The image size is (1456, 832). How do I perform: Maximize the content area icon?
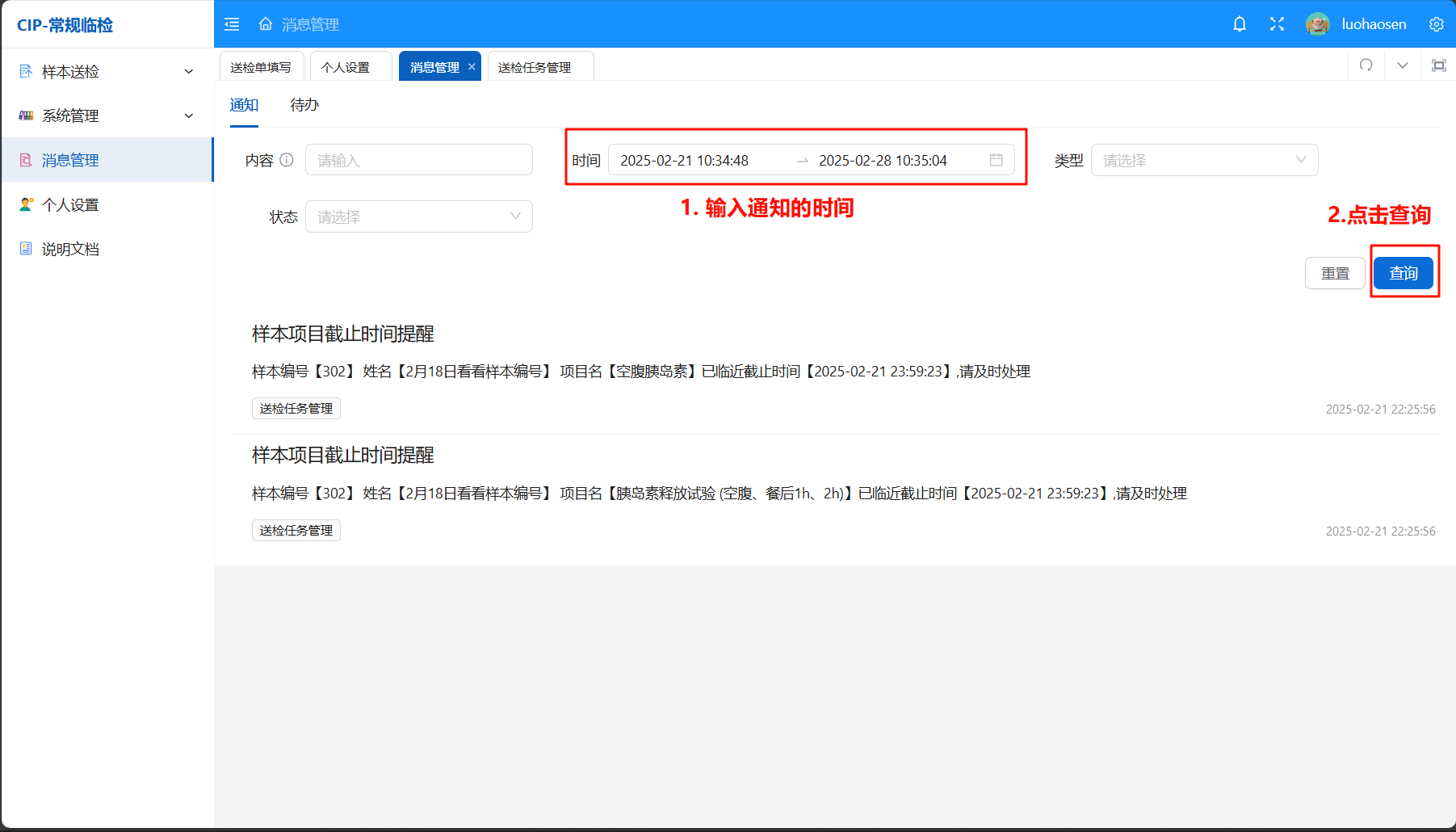(1438, 65)
